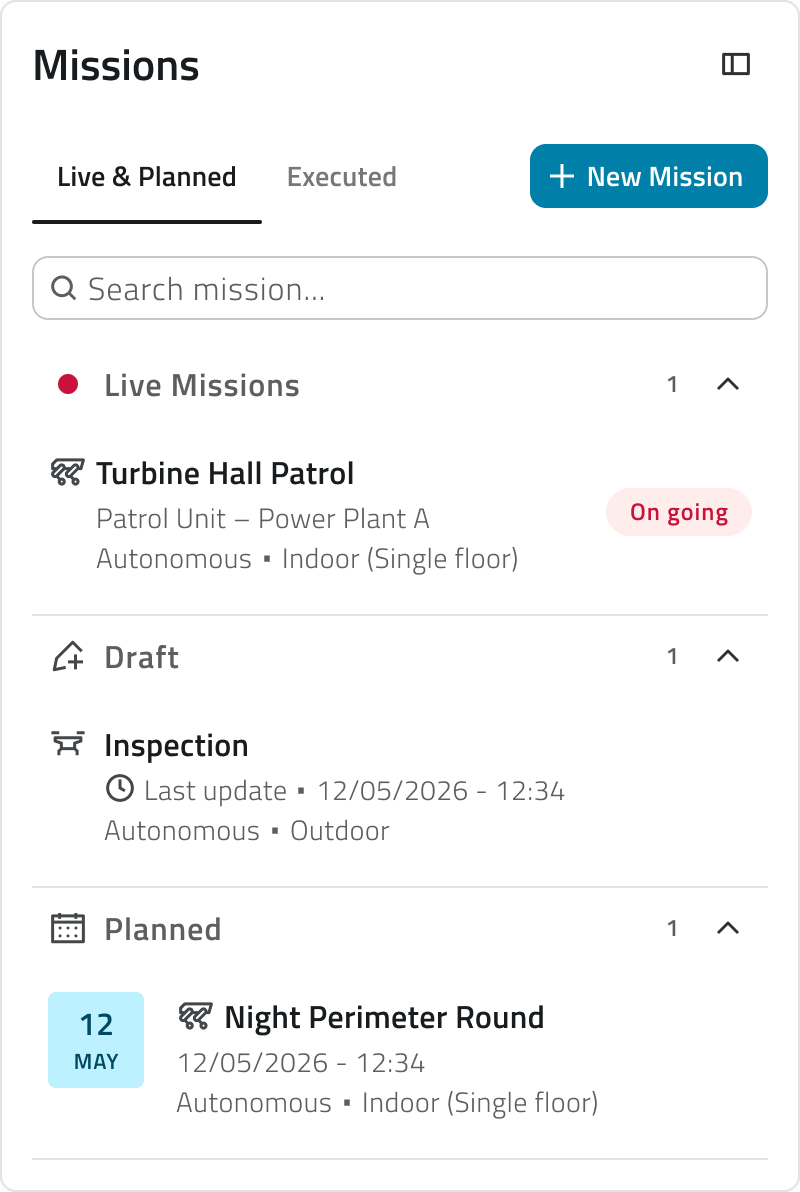Focus the Search mission field
Screen dimensions: 800x1192
pos(400,288)
